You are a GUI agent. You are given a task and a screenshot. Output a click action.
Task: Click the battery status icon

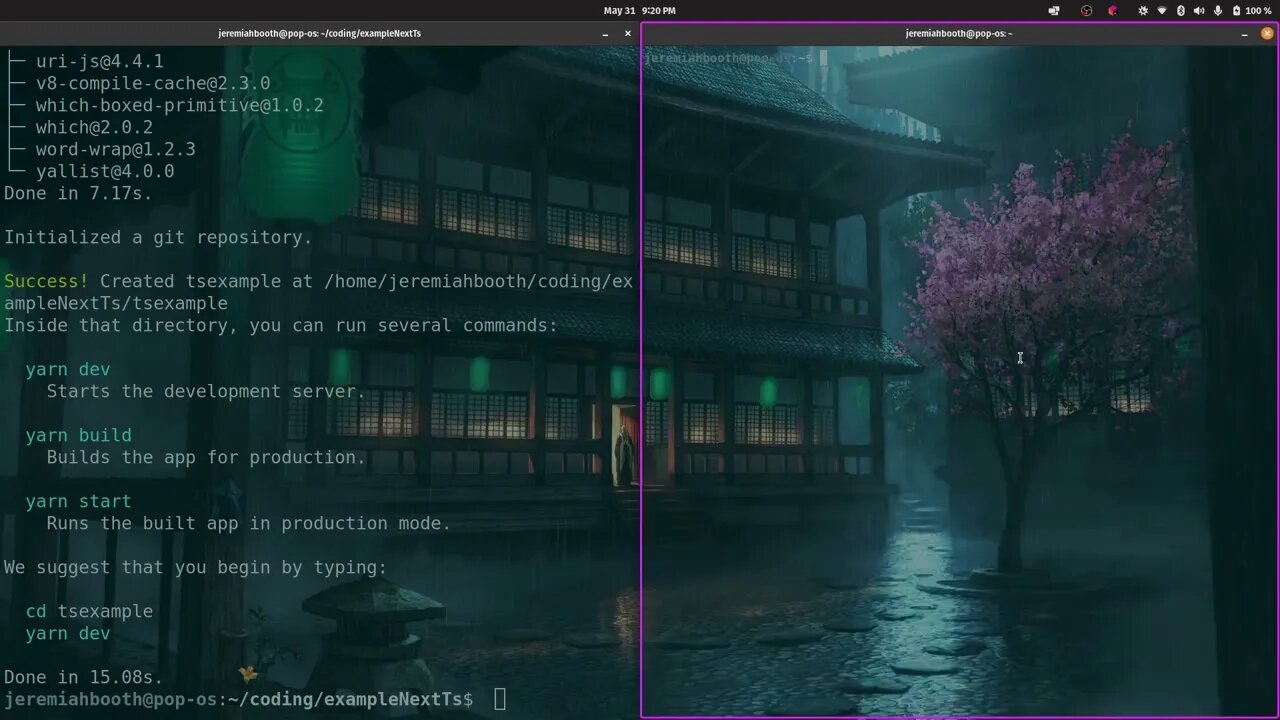click(x=1236, y=10)
